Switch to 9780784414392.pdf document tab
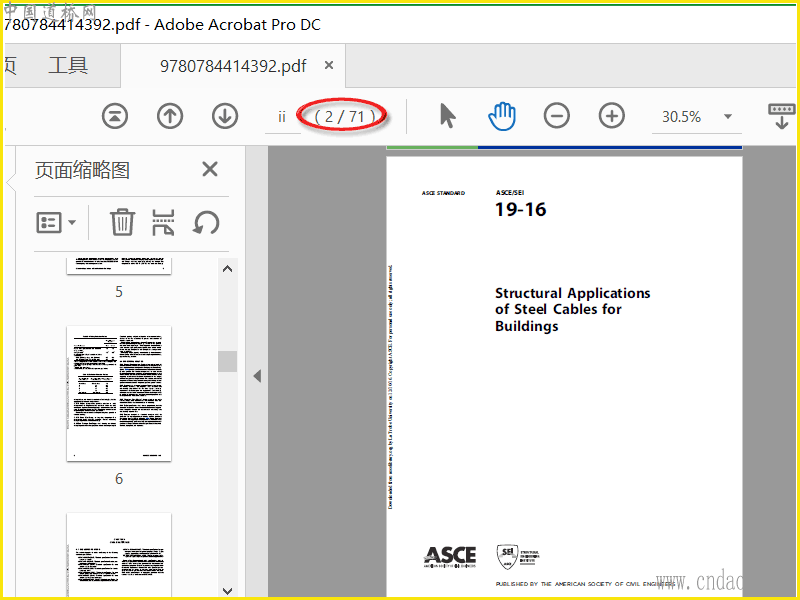Screen dimensions: 800x600 (x=233, y=66)
